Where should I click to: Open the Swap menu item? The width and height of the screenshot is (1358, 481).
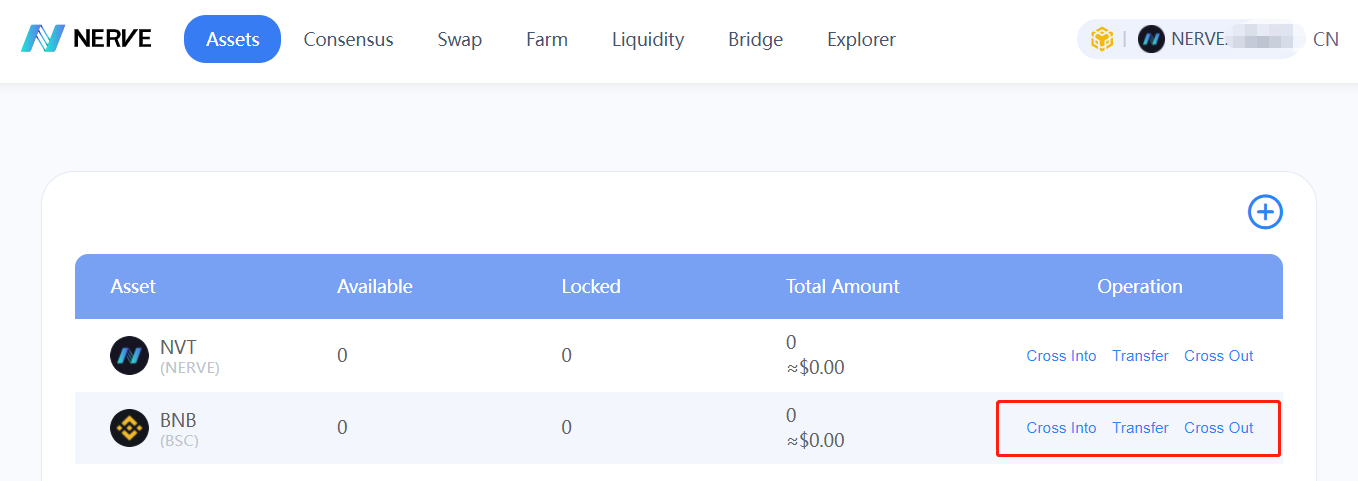coord(459,40)
